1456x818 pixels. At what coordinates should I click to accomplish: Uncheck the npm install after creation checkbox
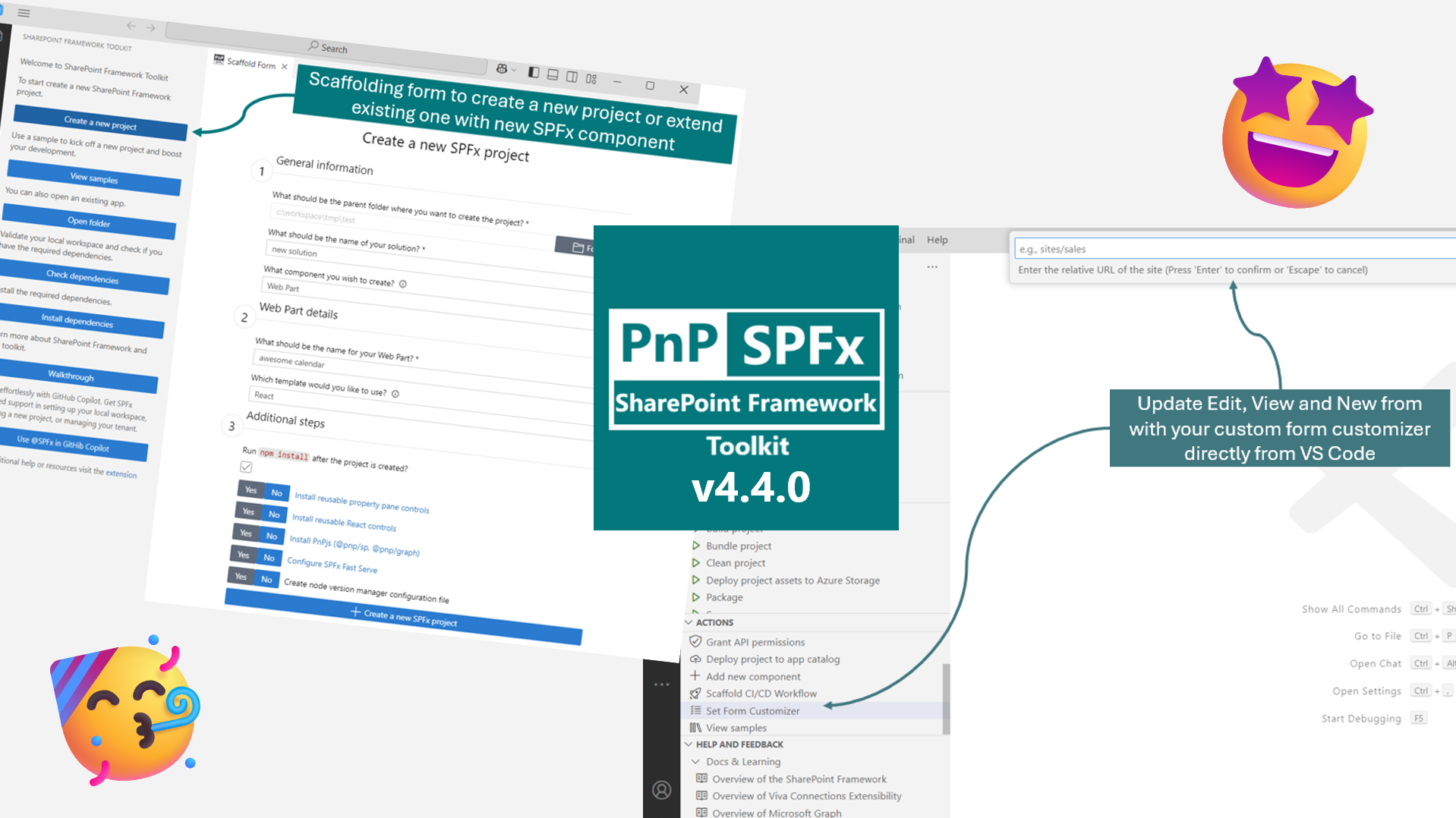[245, 467]
